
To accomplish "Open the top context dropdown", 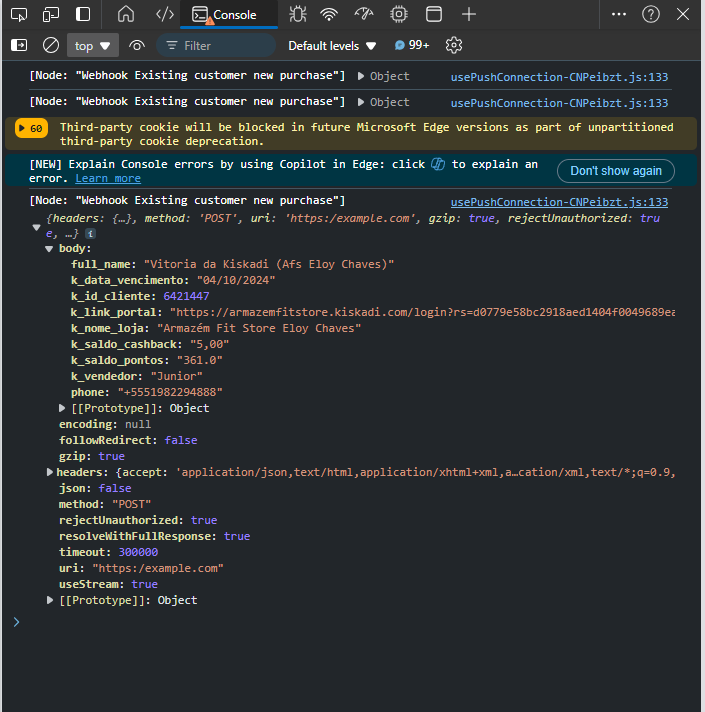I will point(93,45).
